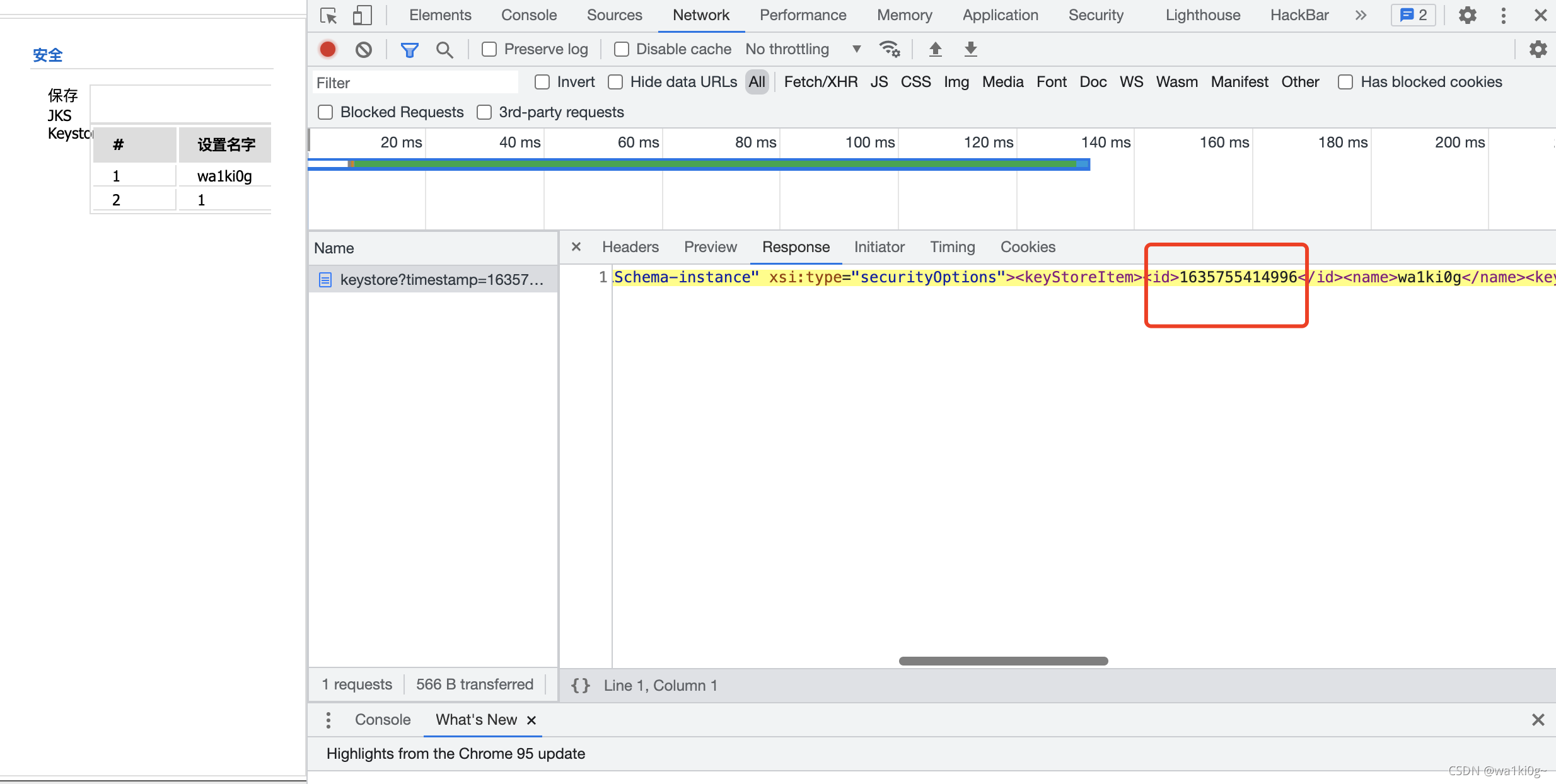Click the Filter text input
Viewport: 1556px width, 784px height.
pyautogui.click(x=415, y=83)
